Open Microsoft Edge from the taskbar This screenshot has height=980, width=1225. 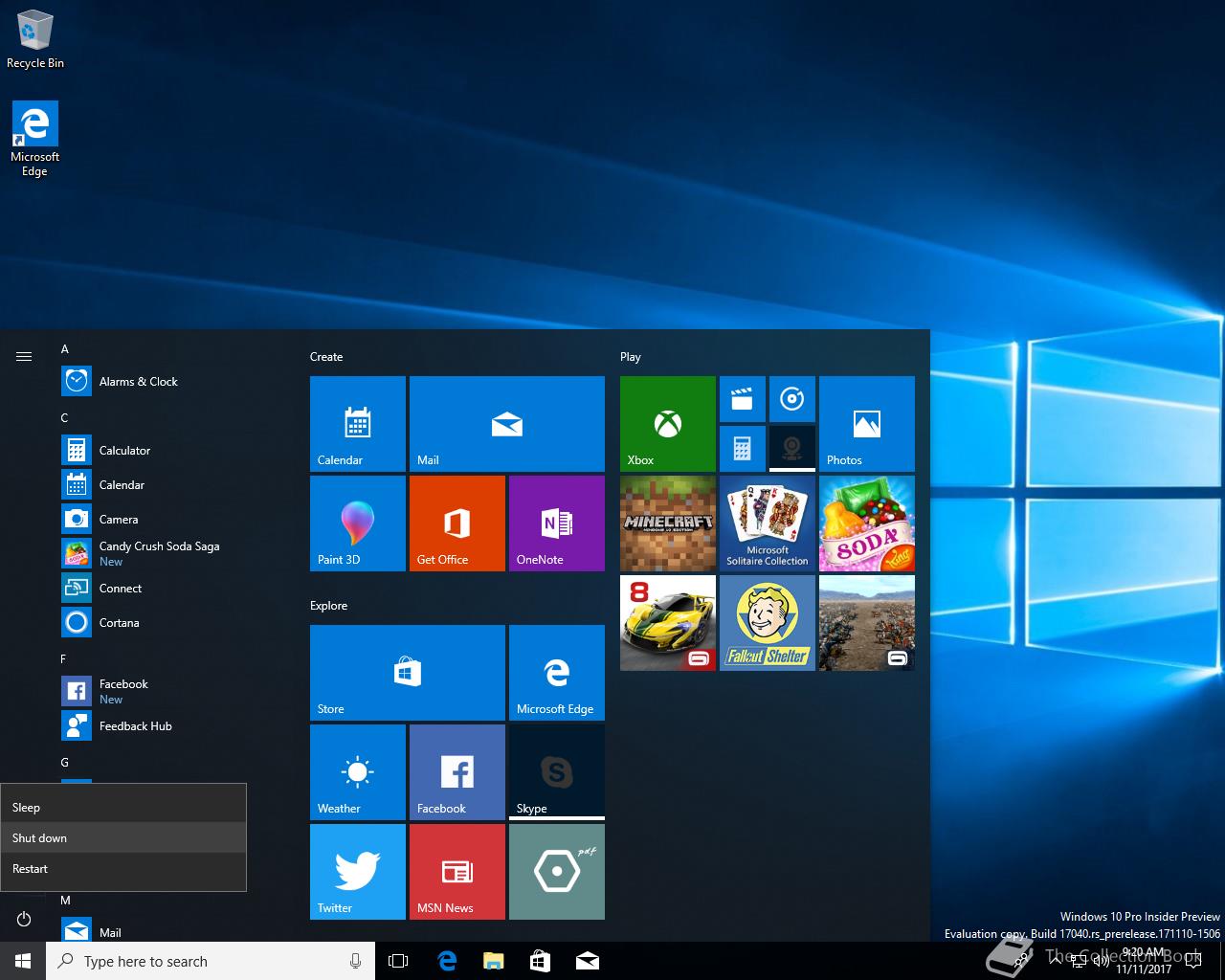[447, 961]
